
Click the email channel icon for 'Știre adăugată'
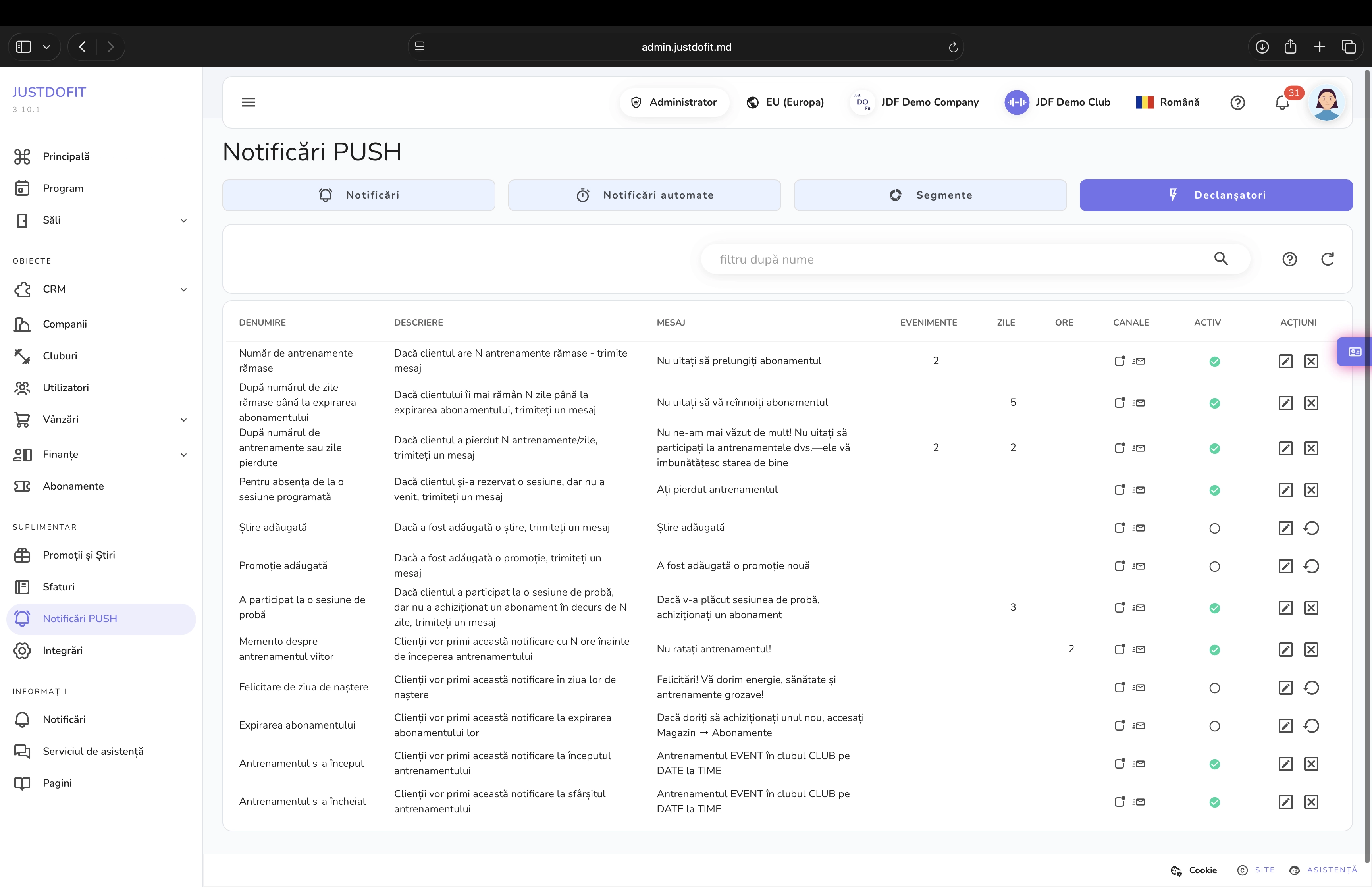pos(1138,528)
